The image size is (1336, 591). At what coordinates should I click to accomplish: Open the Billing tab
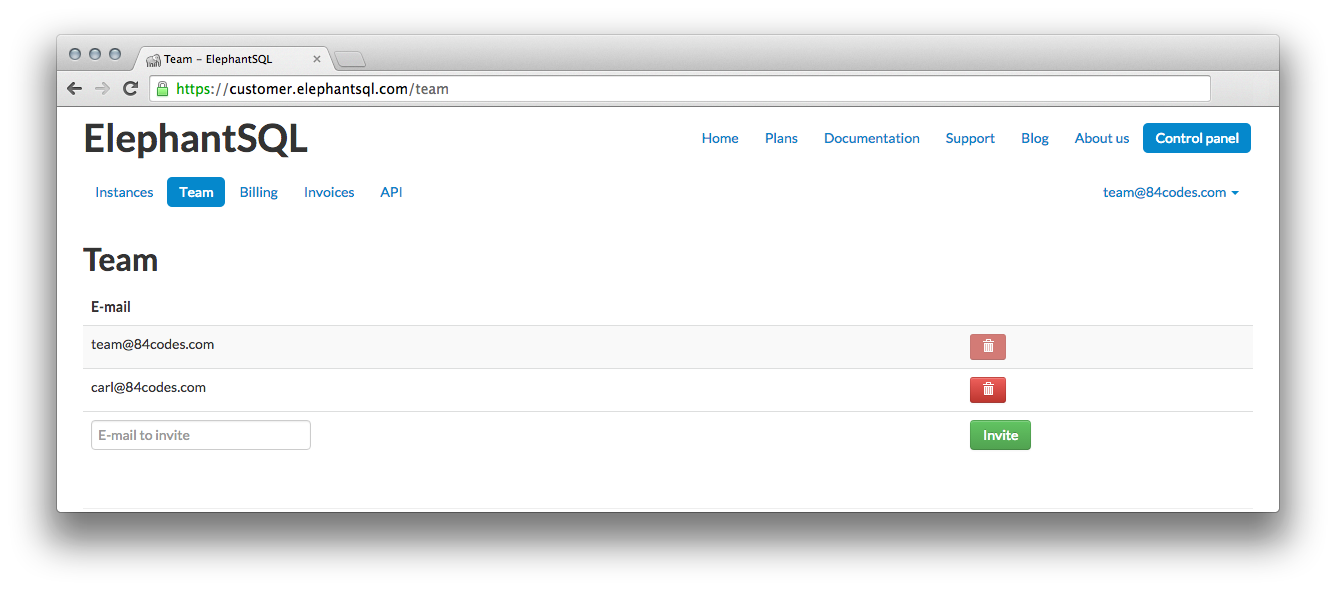coord(259,193)
